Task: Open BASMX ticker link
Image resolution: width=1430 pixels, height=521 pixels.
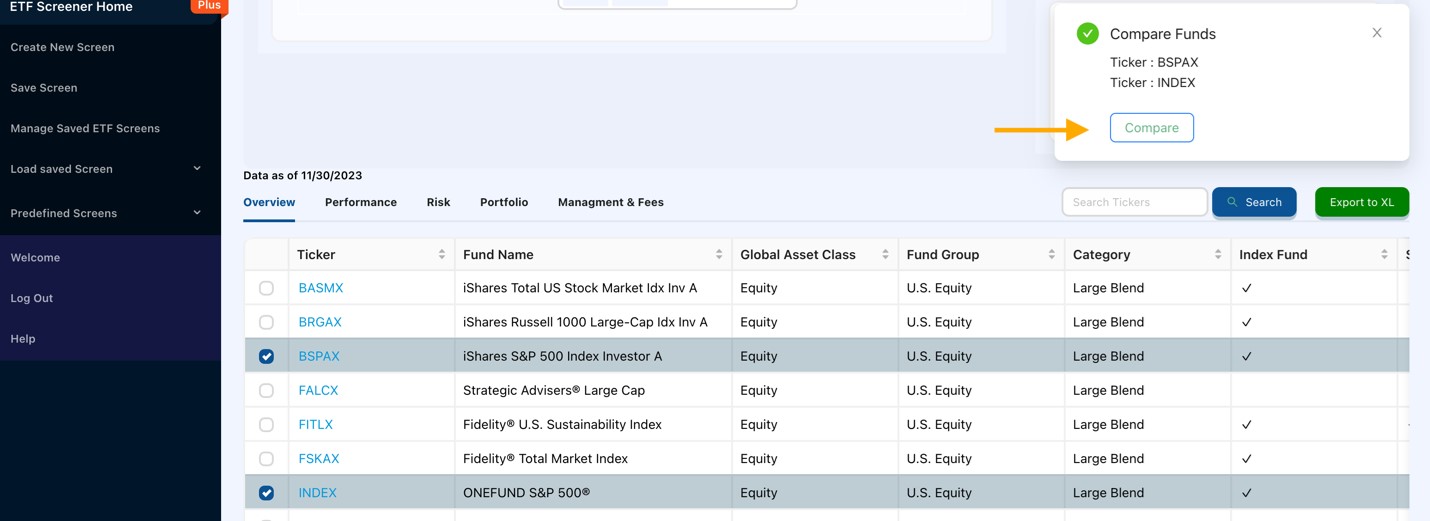Action: point(321,288)
